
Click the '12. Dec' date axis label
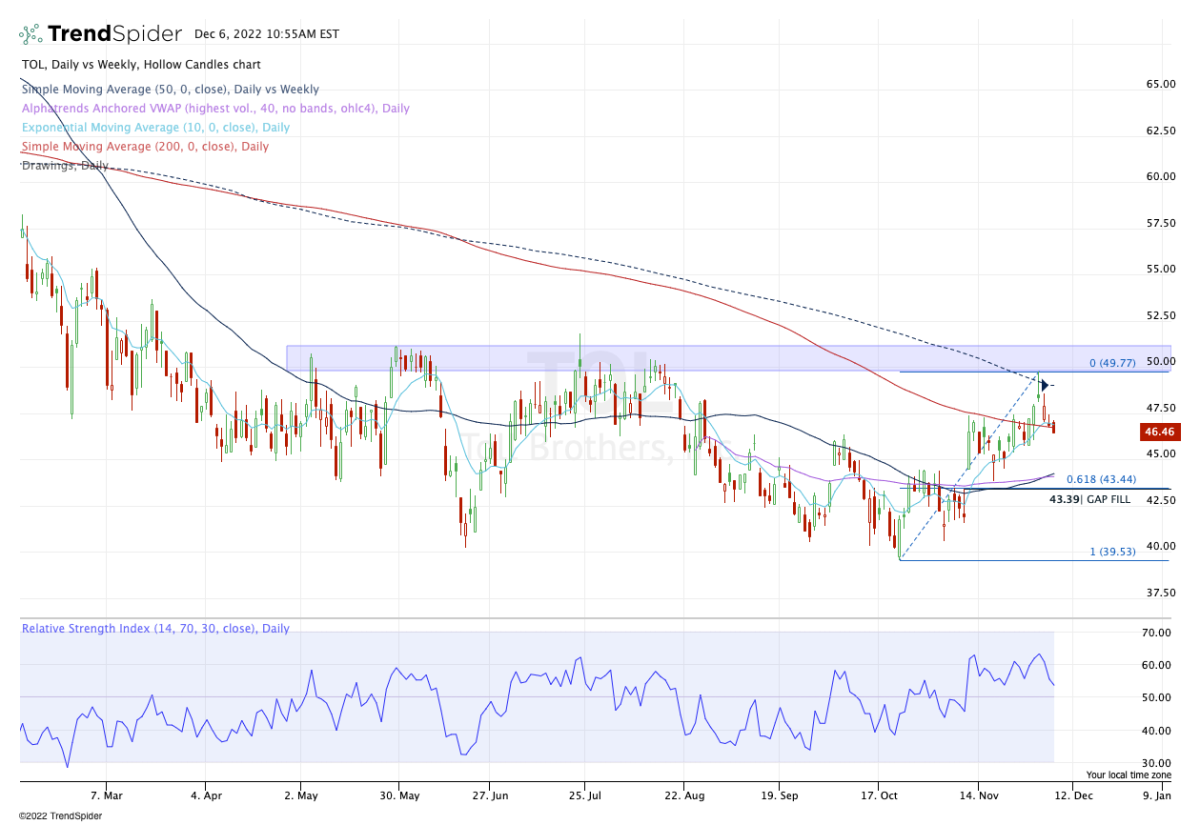coord(1076,795)
